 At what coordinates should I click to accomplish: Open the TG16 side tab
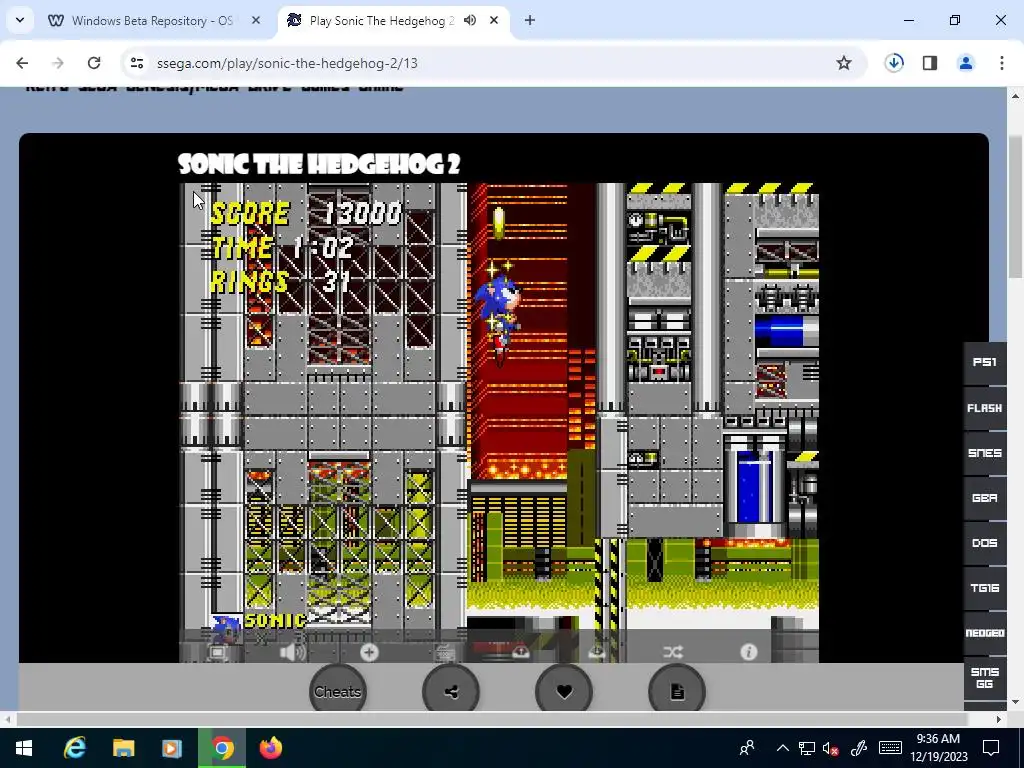985,588
